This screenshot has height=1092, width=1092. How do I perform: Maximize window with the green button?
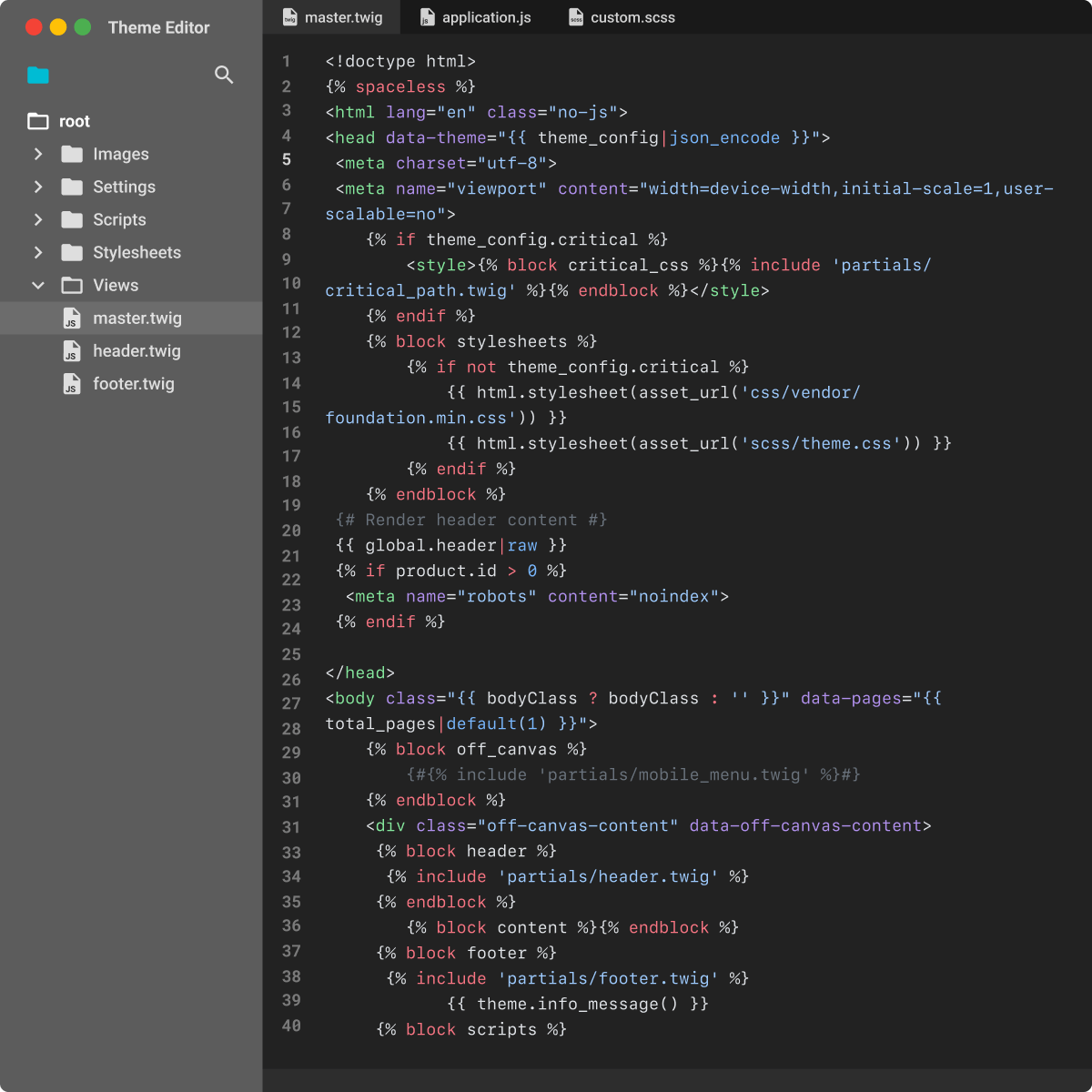[x=83, y=27]
